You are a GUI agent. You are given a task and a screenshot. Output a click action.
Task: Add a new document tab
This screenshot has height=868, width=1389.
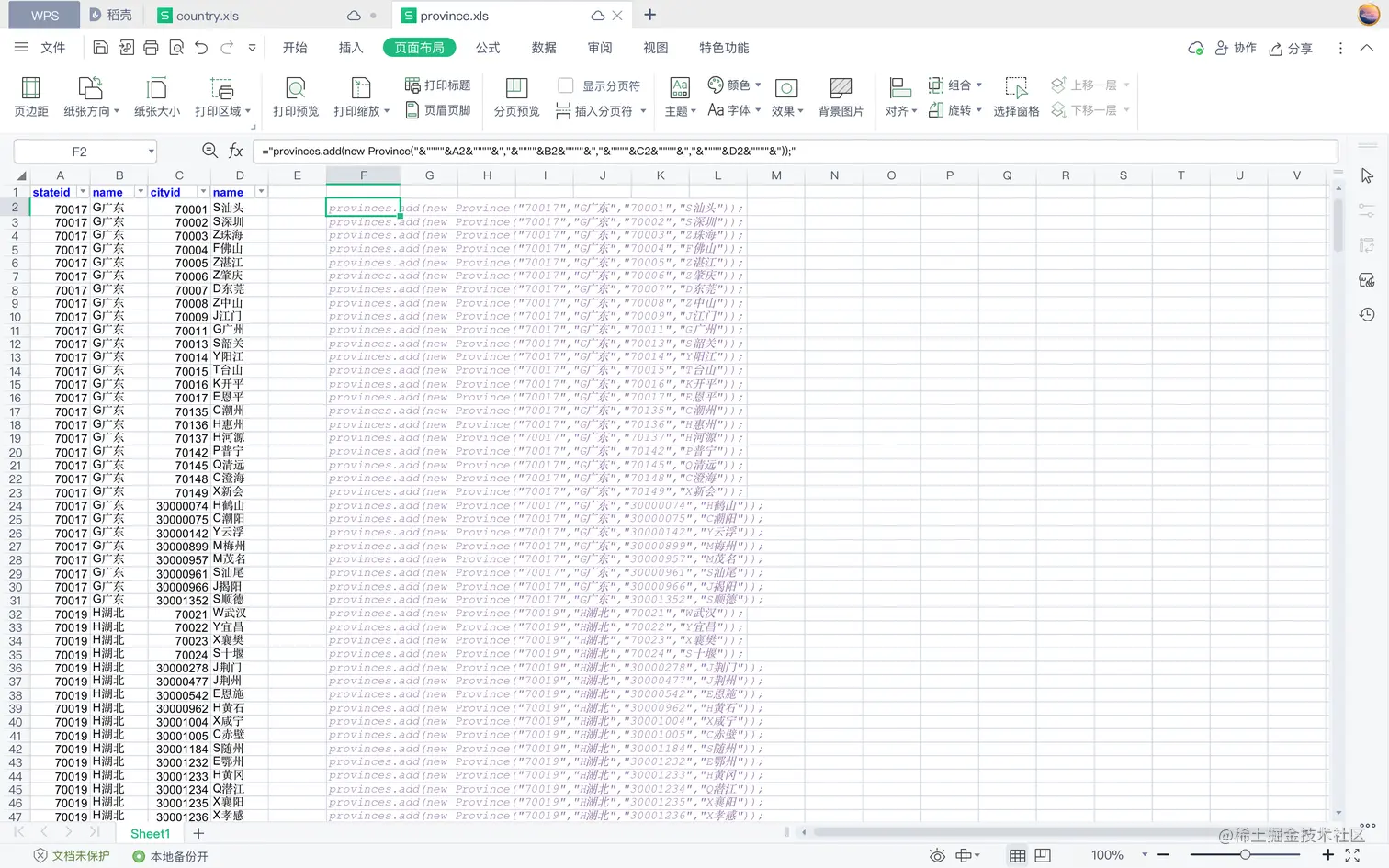coord(650,15)
